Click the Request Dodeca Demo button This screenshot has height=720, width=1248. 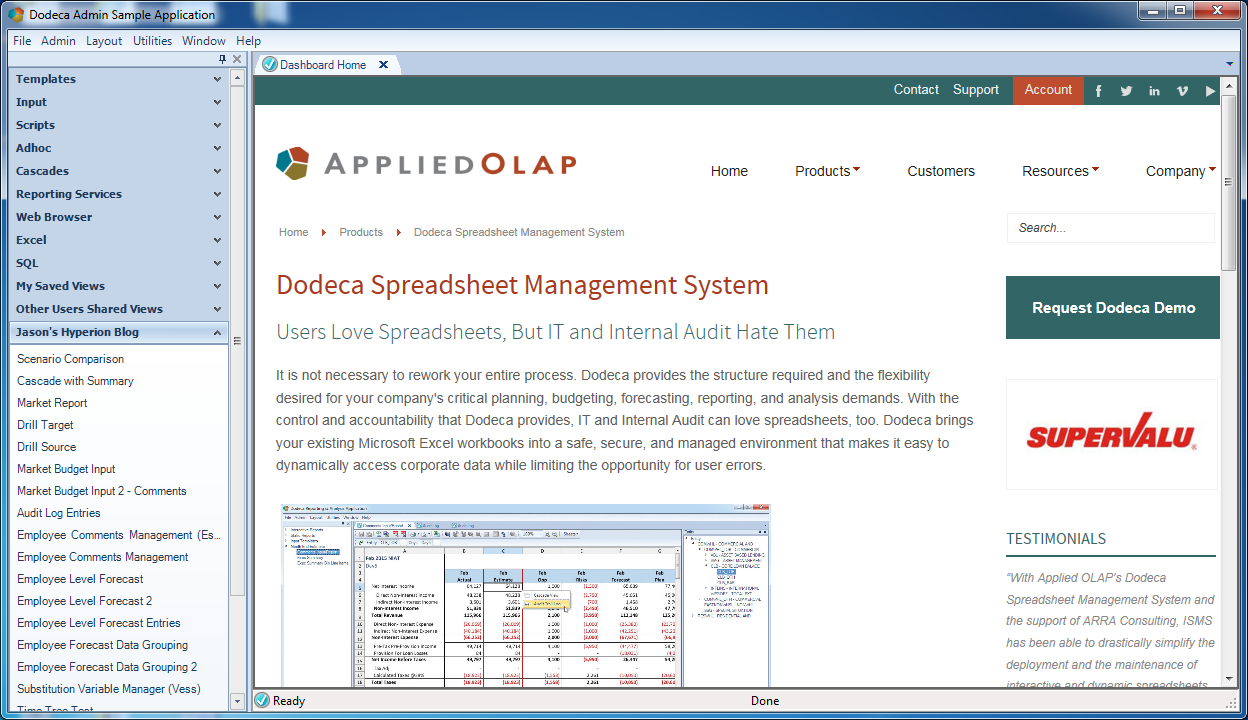pos(1113,308)
